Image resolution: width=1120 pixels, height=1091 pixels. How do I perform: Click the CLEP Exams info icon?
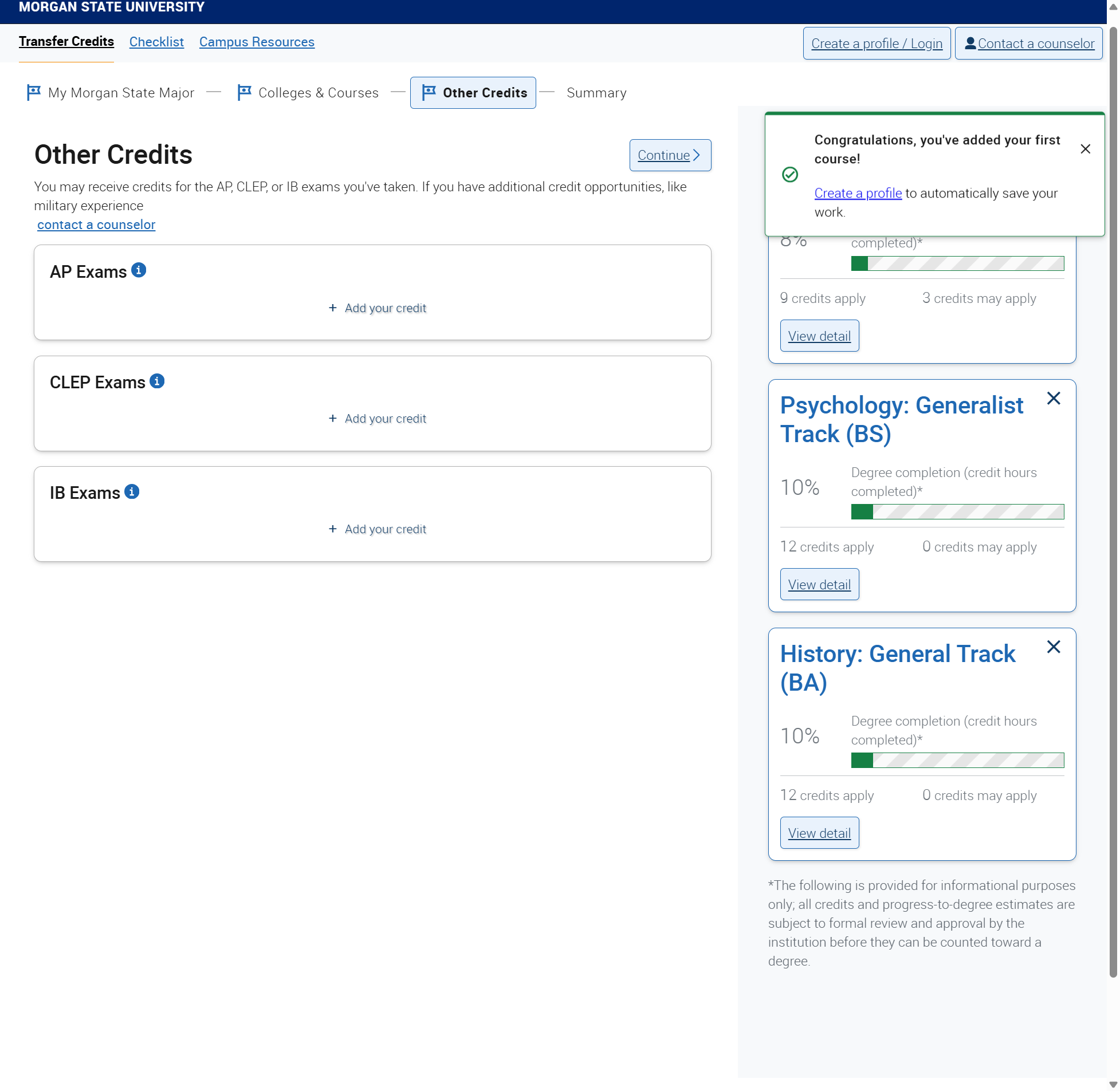click(x=157, y=381)
